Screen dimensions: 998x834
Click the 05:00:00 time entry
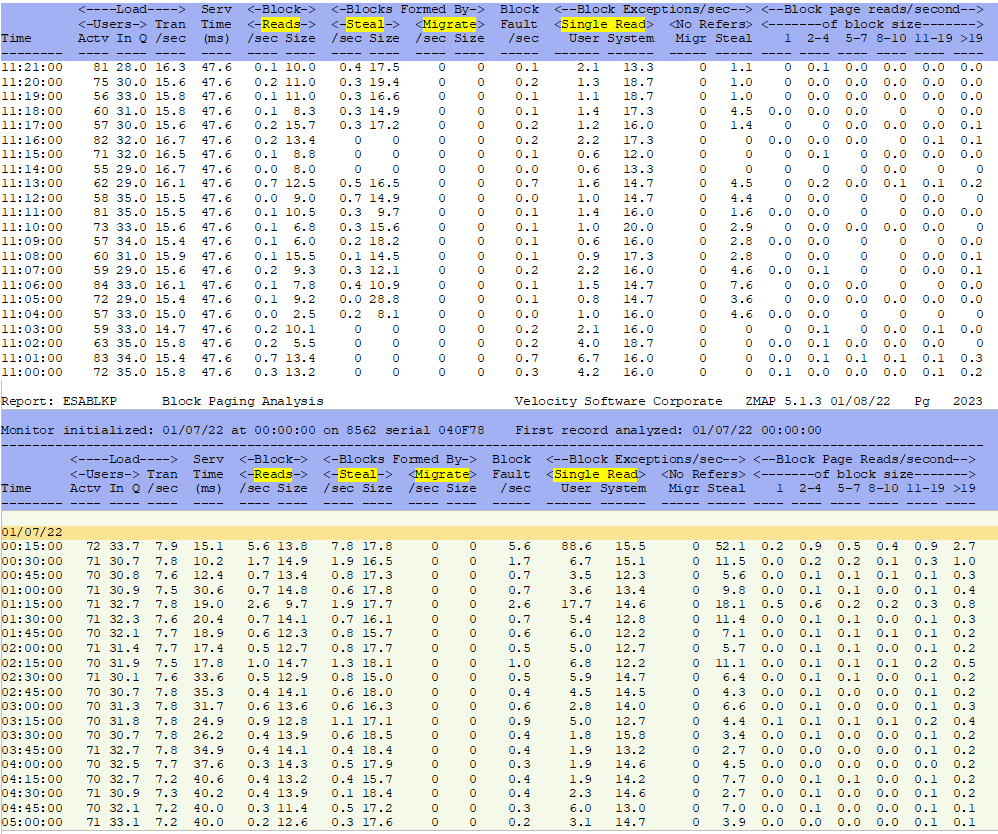[x=31, y=822]
